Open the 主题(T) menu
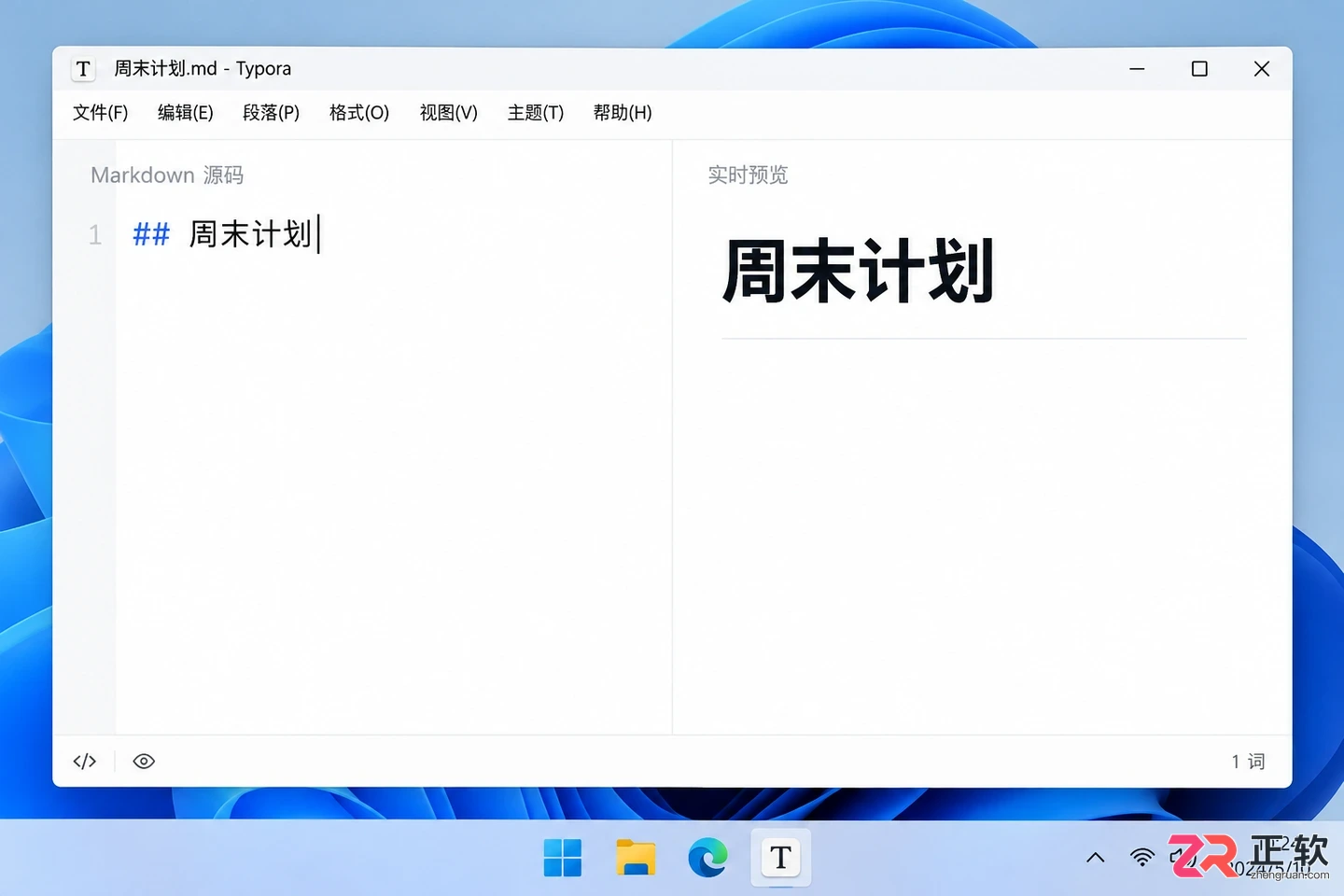Screen dimensions: 1344x896 coord(536,113)
